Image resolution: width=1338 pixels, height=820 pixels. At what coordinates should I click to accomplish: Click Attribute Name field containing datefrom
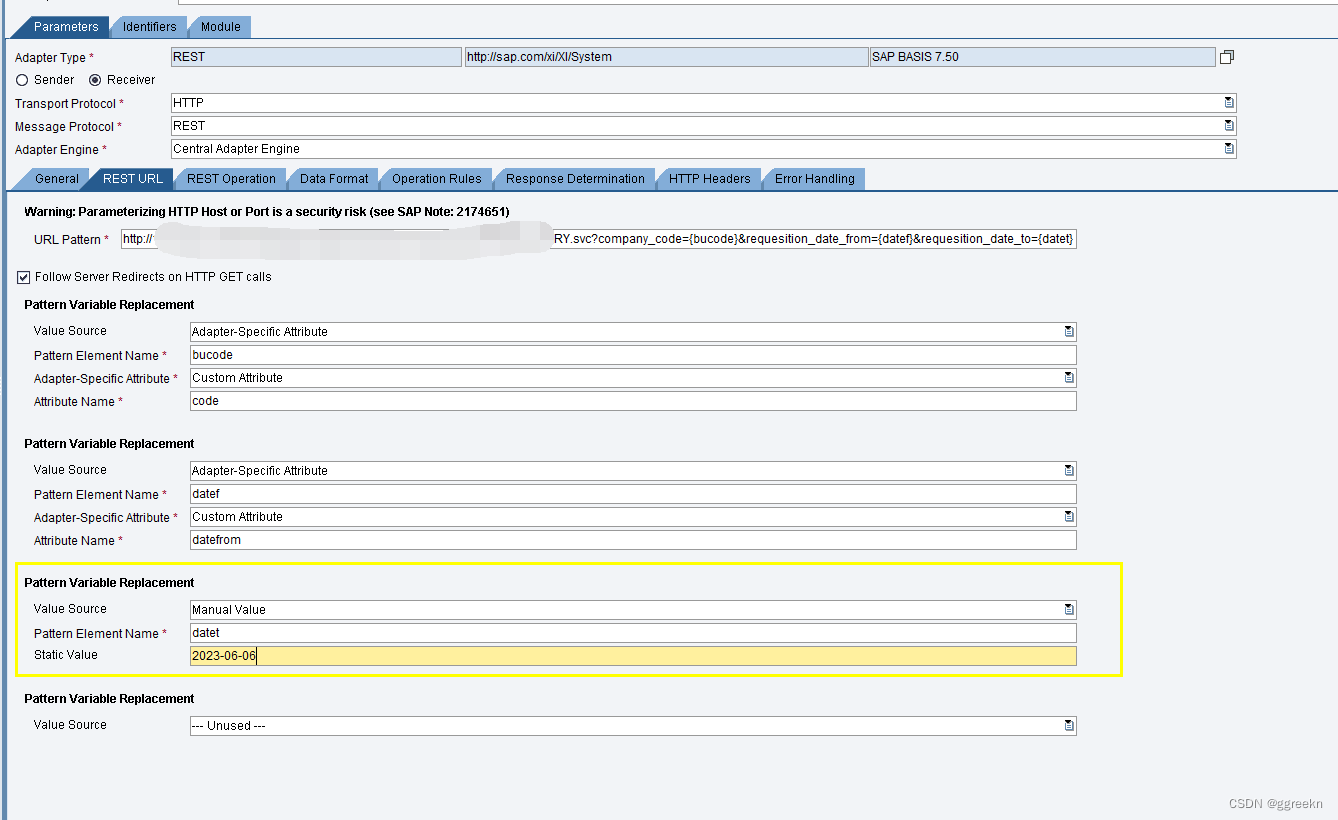633,540
